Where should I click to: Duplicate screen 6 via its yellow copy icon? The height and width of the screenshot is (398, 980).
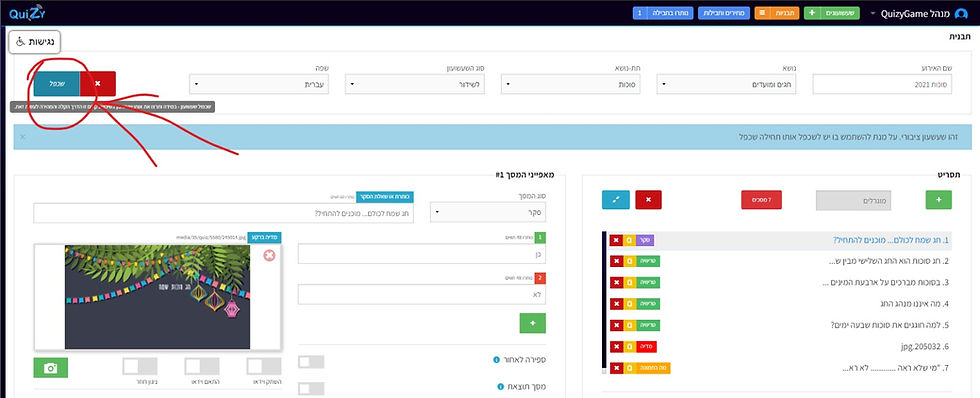pos(629,347)
